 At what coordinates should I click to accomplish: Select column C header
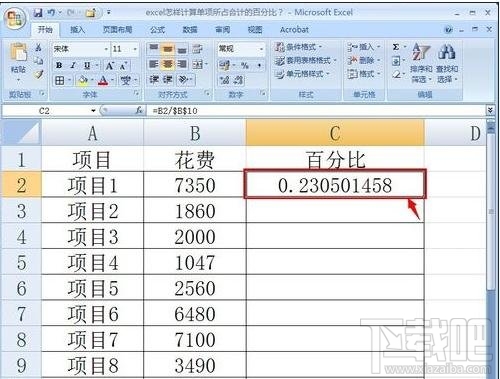tap(335, 133)
